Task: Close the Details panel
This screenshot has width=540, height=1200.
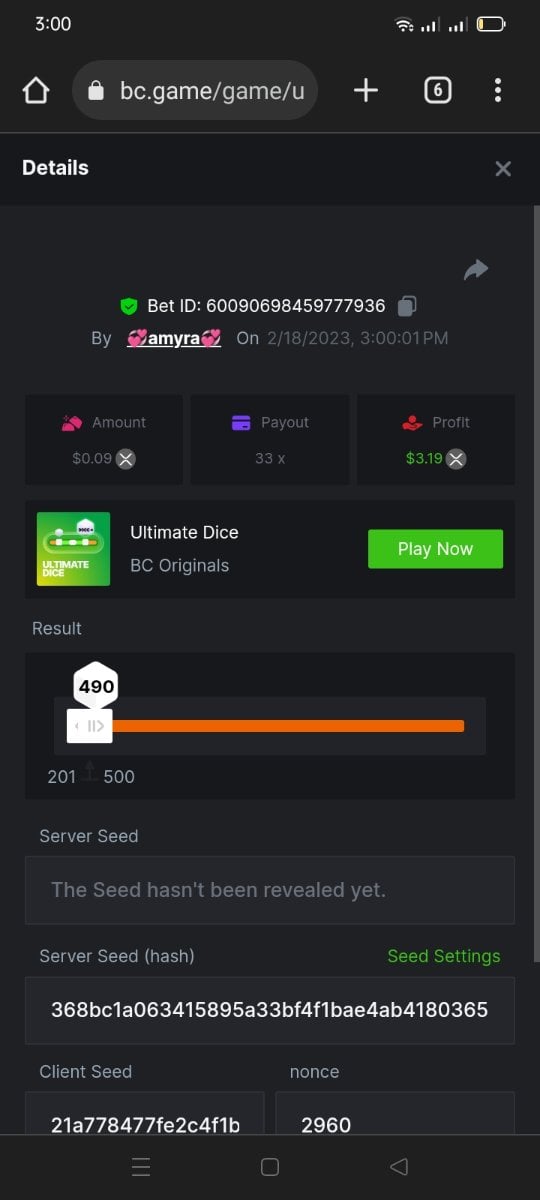Action: click(503, 169)
